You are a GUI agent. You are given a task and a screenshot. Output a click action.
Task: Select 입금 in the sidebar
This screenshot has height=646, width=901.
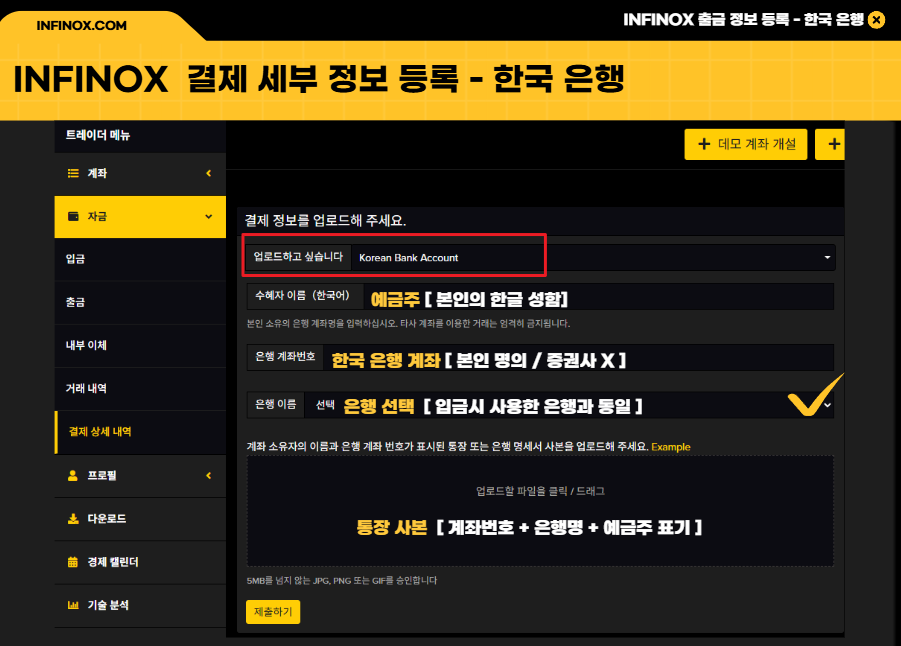pyautogui.click(x=140, y=259)
